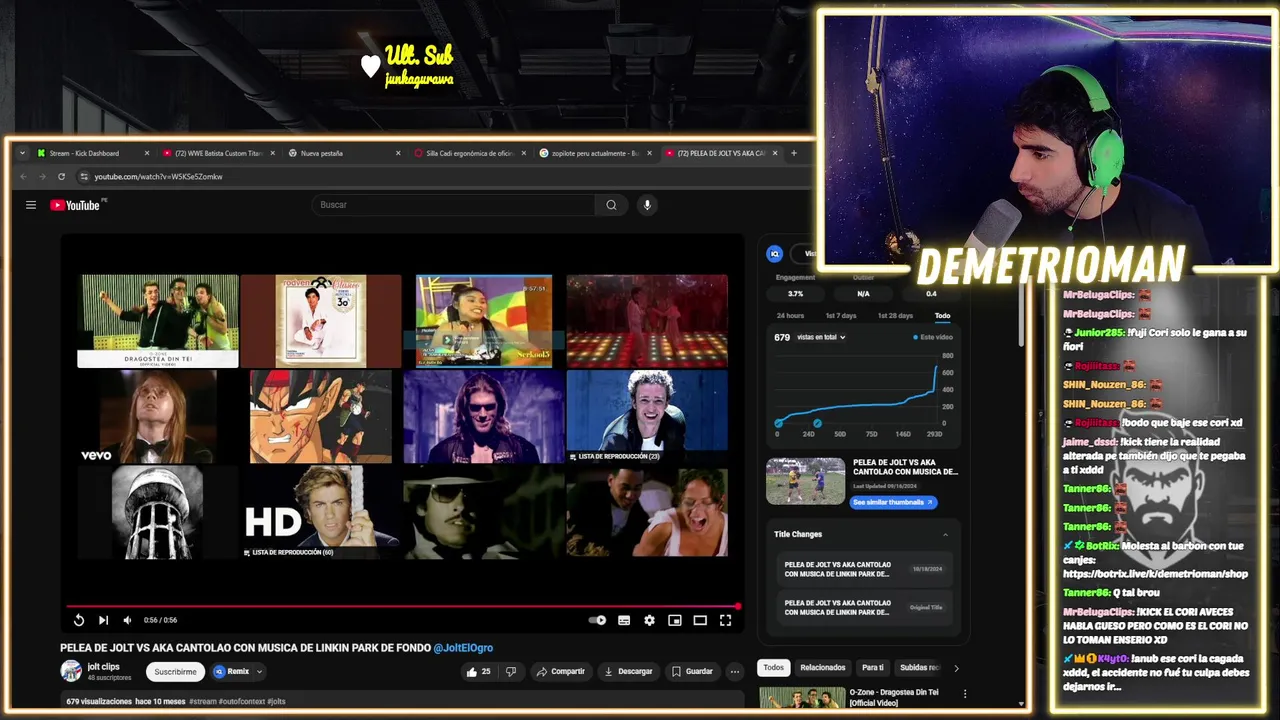Image resolution: width=1280 pixels, height=720 pixels.
Task: Select the Todo range tab
Action: 942,315
